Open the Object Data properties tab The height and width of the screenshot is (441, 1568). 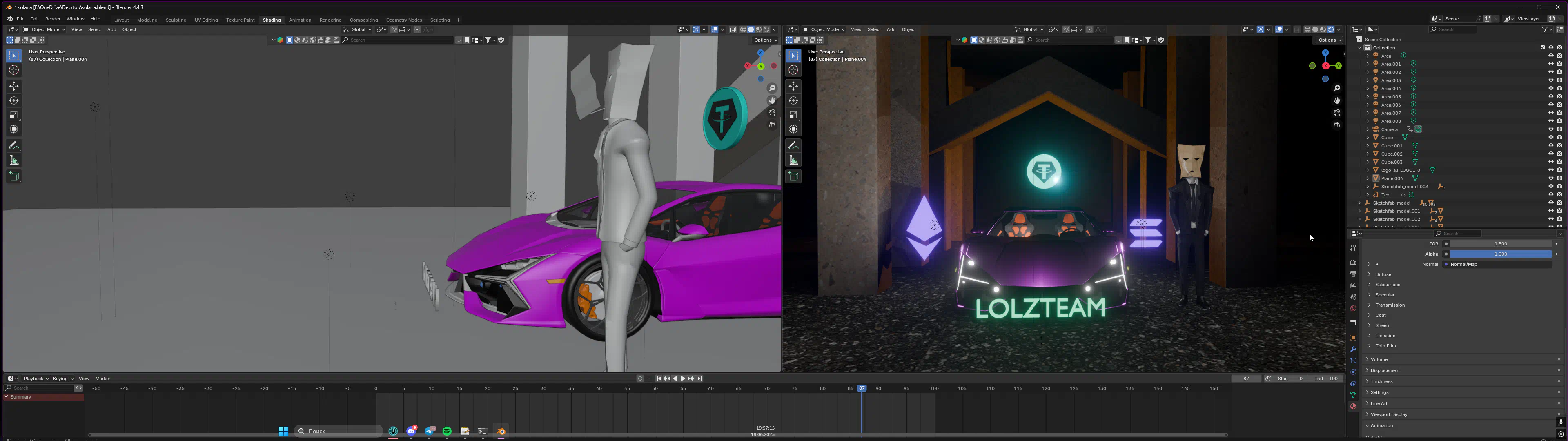pos(1353,395)
